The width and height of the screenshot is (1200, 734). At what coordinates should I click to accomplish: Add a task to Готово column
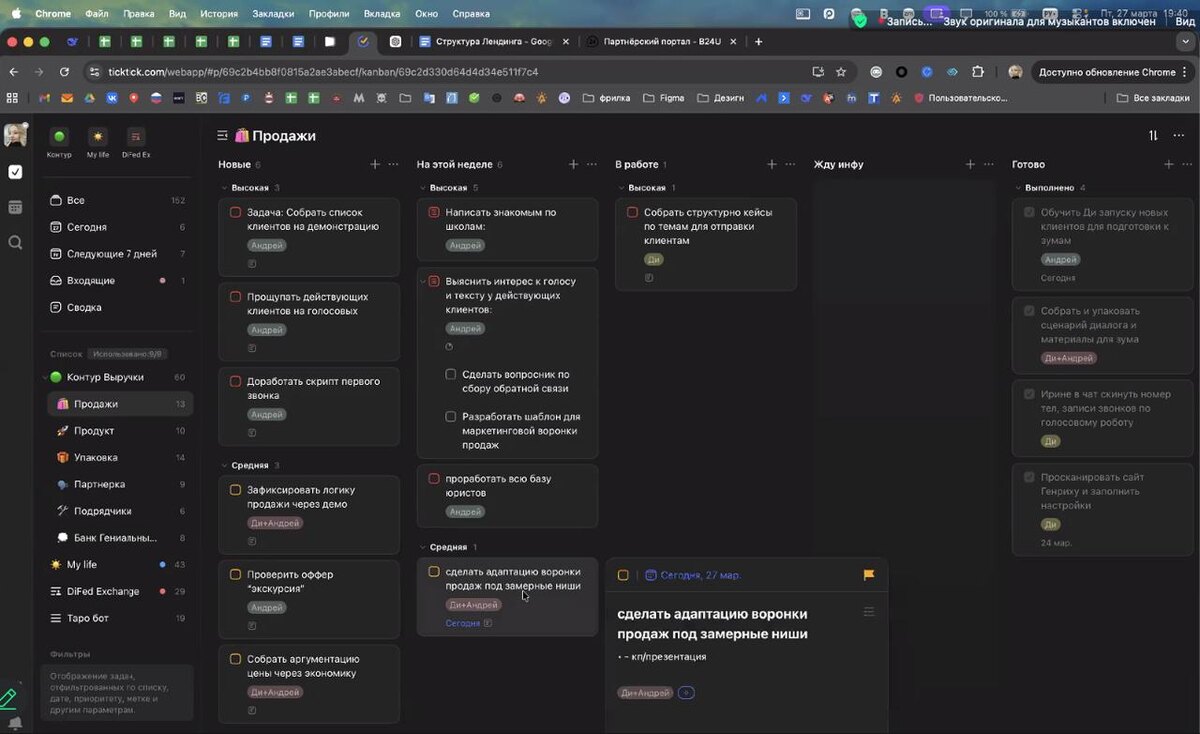[1169, 164]
